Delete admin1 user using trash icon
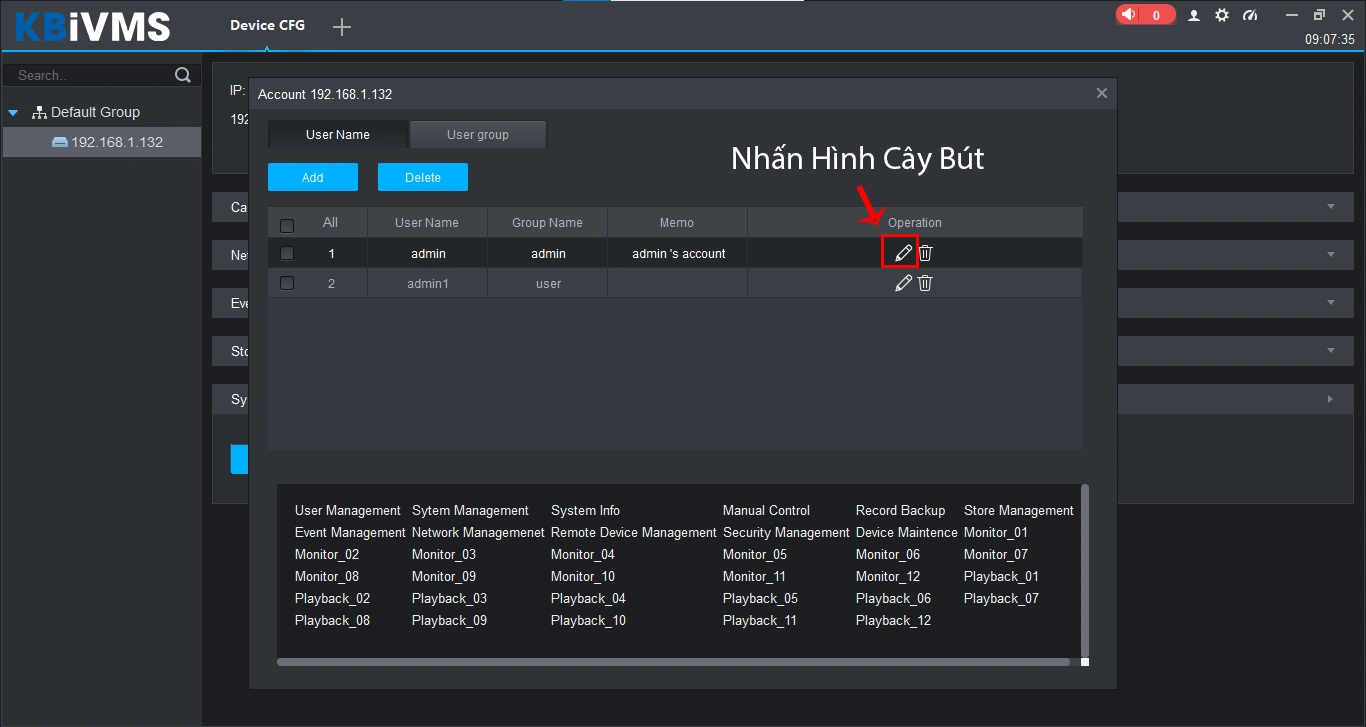 pos(926,283)
